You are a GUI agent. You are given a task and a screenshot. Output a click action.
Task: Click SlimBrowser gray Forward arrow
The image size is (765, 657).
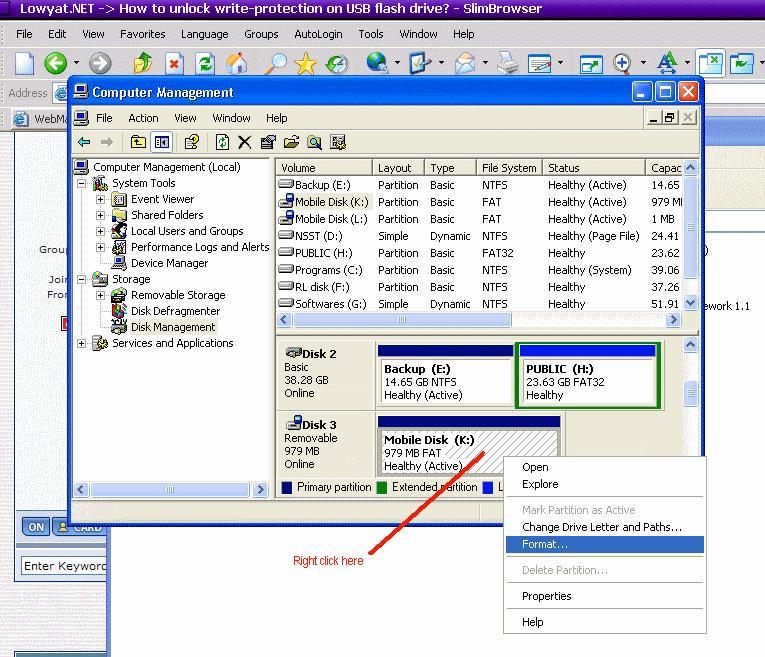pos(100,63)
